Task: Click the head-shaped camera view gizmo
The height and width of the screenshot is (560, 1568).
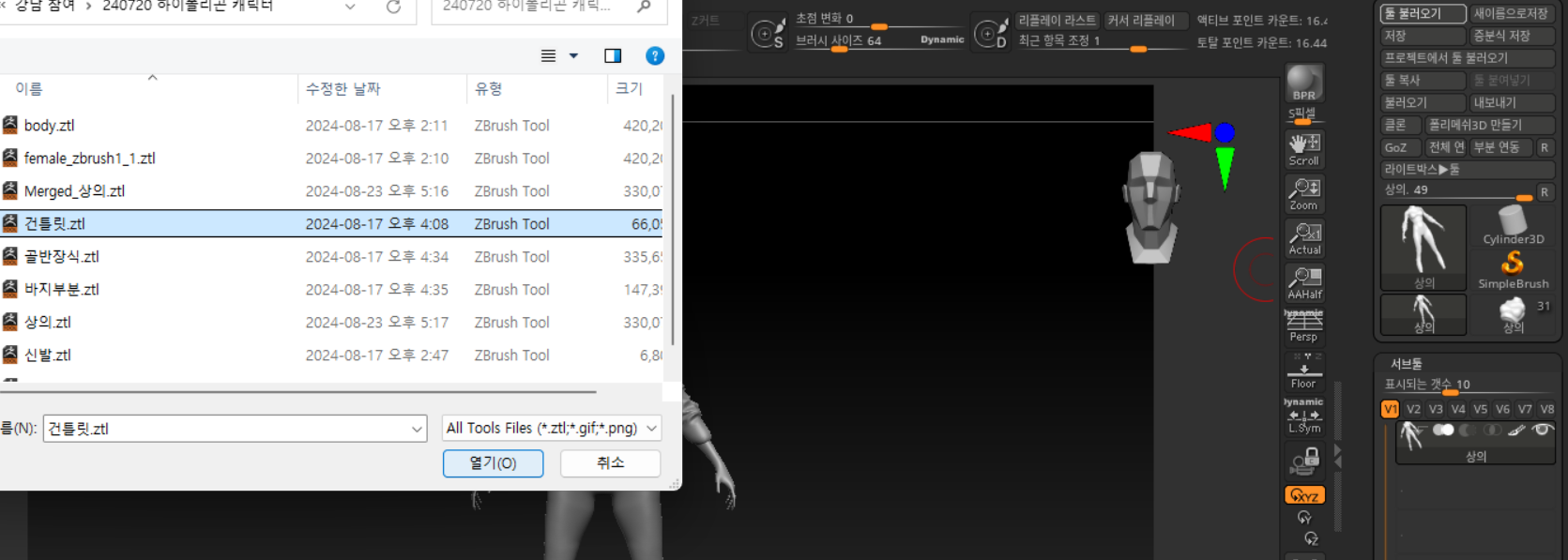Action: [x=1150, y=207]
